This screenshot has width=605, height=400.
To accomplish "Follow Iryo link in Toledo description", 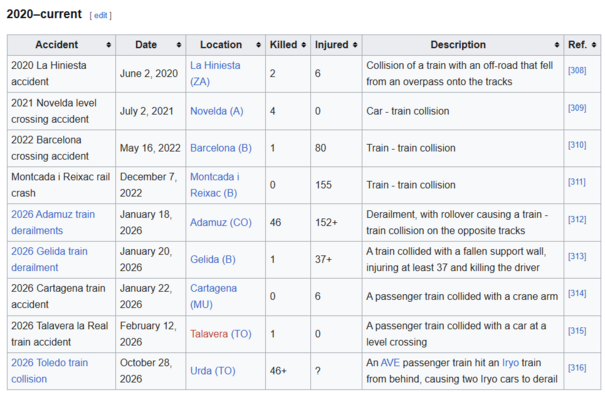I will coord(510,363).
